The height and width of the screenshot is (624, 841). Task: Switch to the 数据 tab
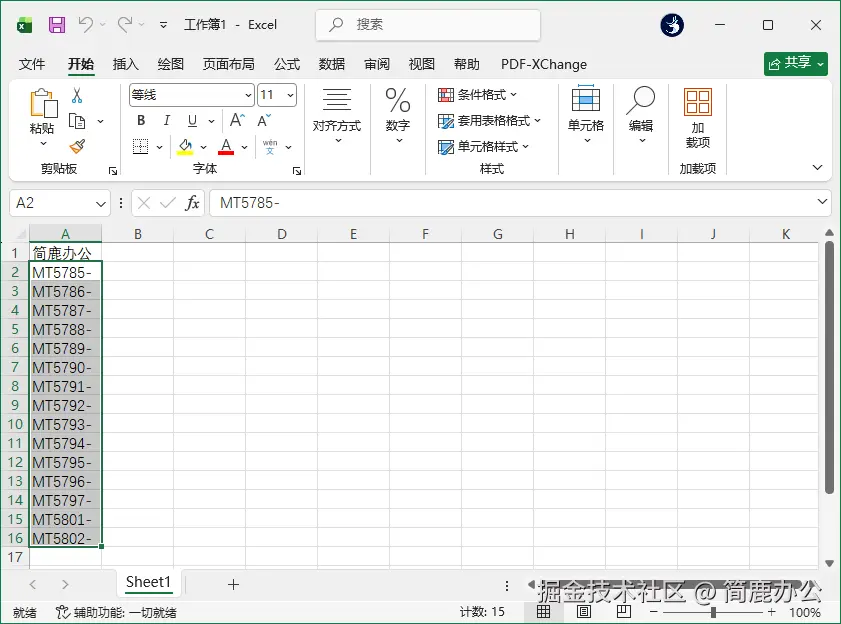331,64
